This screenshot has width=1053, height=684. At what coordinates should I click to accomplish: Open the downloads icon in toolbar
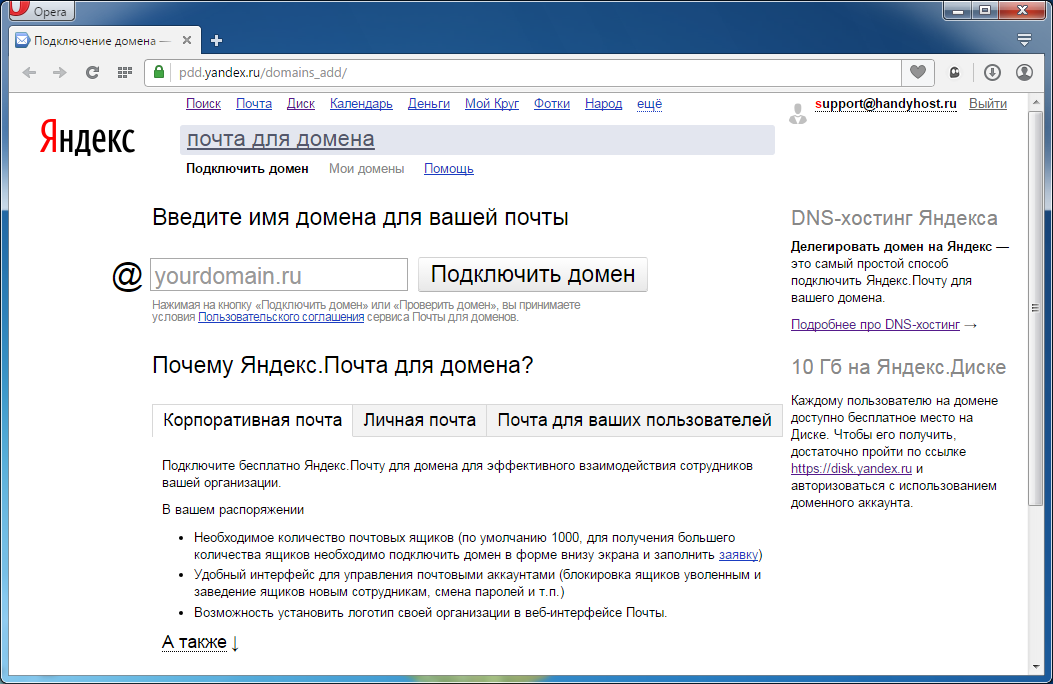pos(992,72)
